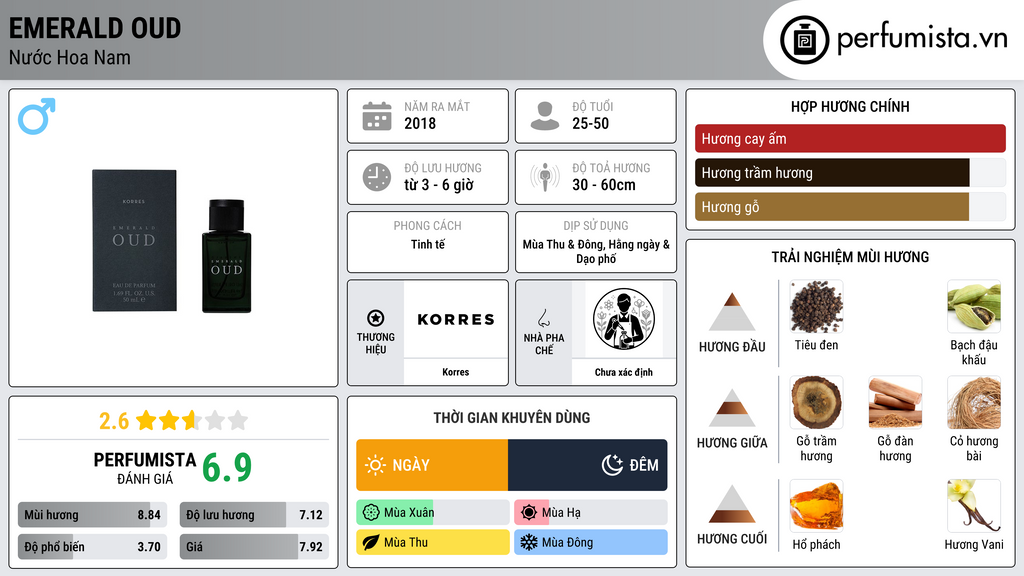Select the Đêm nighttime segment
The image size is (1024, 576).
(x=588, y=465)
